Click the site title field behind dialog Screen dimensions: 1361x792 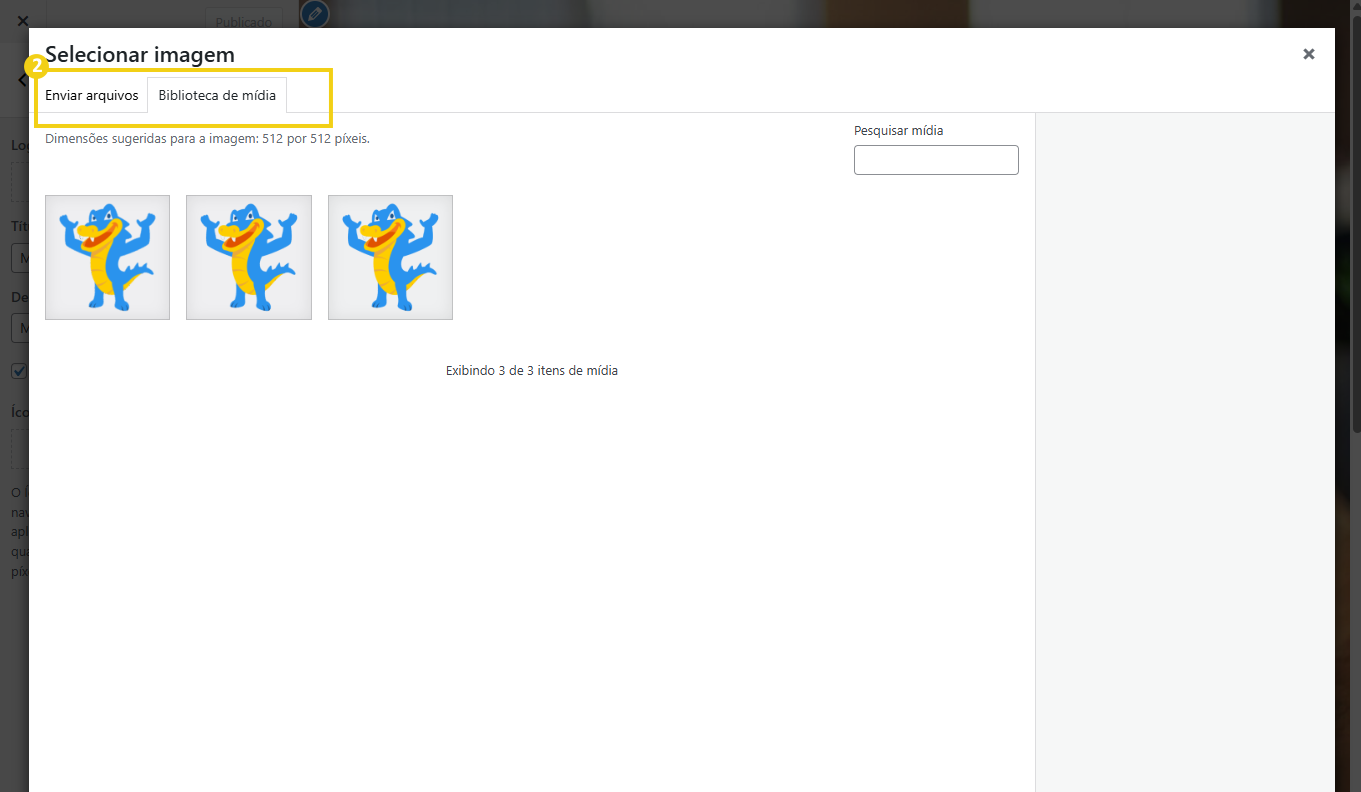coord(19,258)
